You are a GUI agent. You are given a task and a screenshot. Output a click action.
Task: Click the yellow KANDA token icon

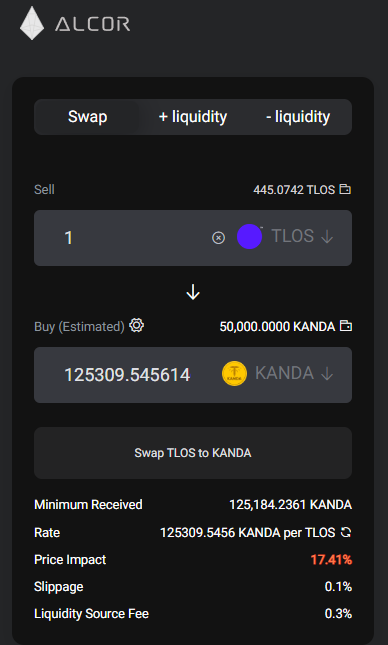click(x=235, y=374)
